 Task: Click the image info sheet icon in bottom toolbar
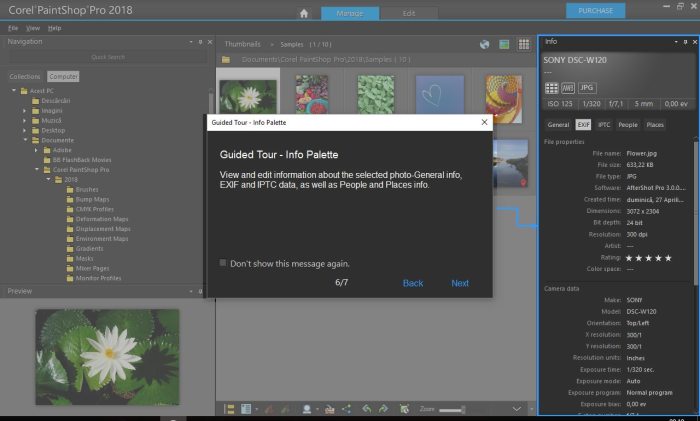(246, 409)
